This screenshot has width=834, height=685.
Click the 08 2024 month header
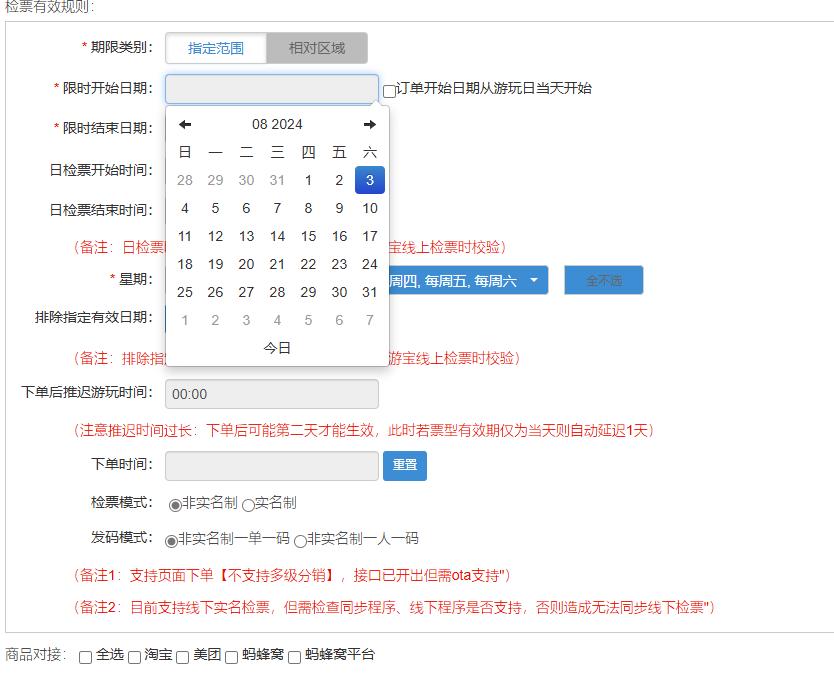tap(277, 124)
